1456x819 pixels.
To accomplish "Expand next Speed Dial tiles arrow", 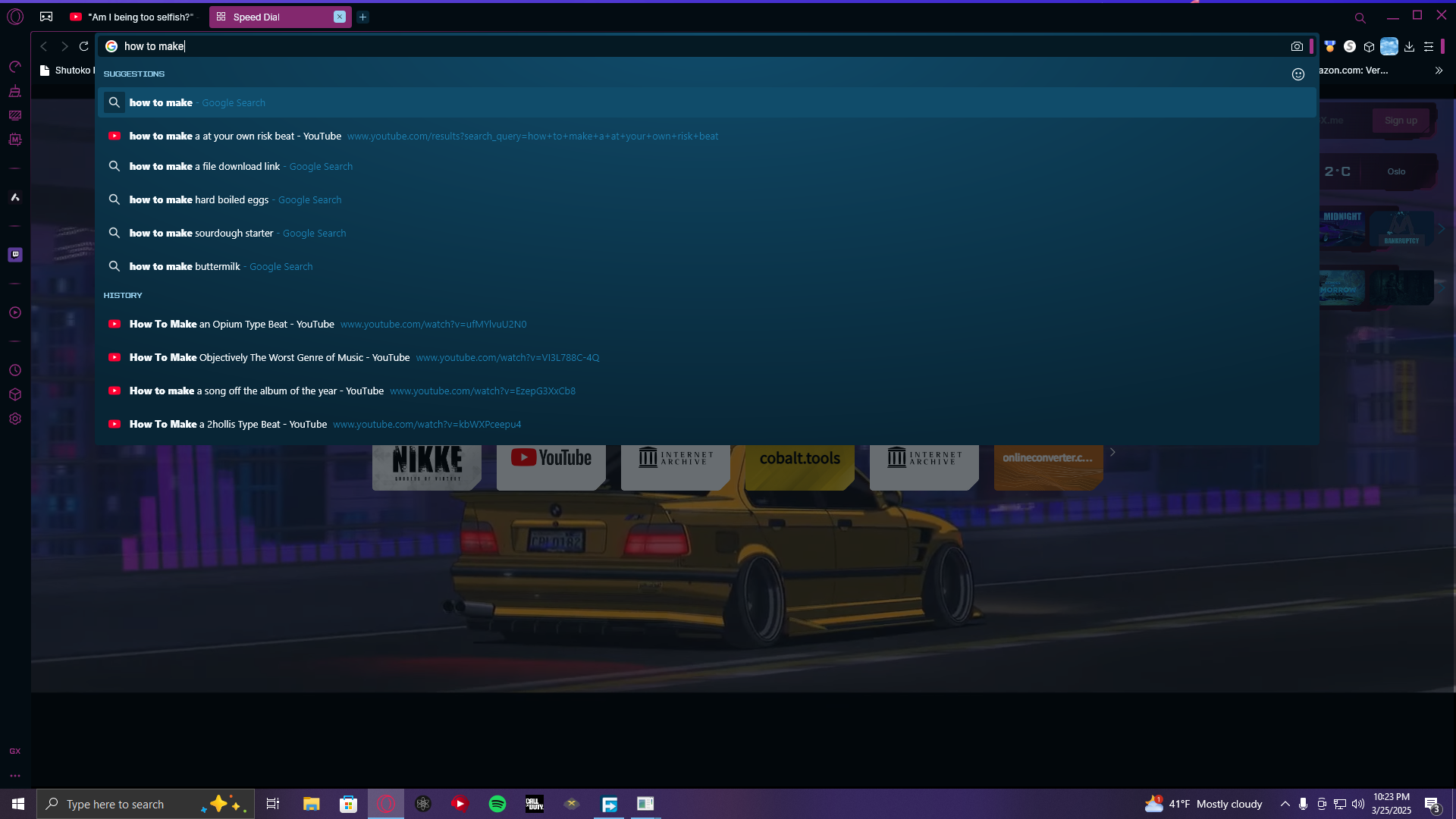I will [1112, 452].
